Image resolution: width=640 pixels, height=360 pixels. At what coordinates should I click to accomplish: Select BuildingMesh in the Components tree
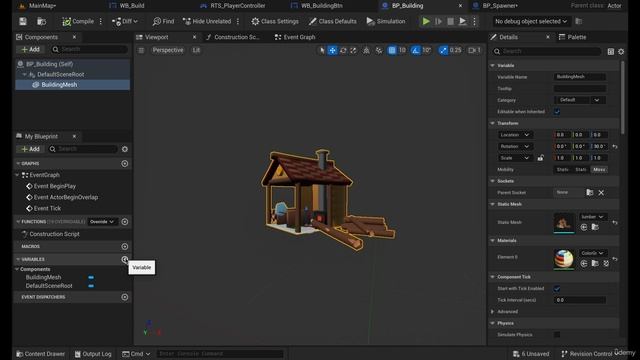(x=59, y=84)
